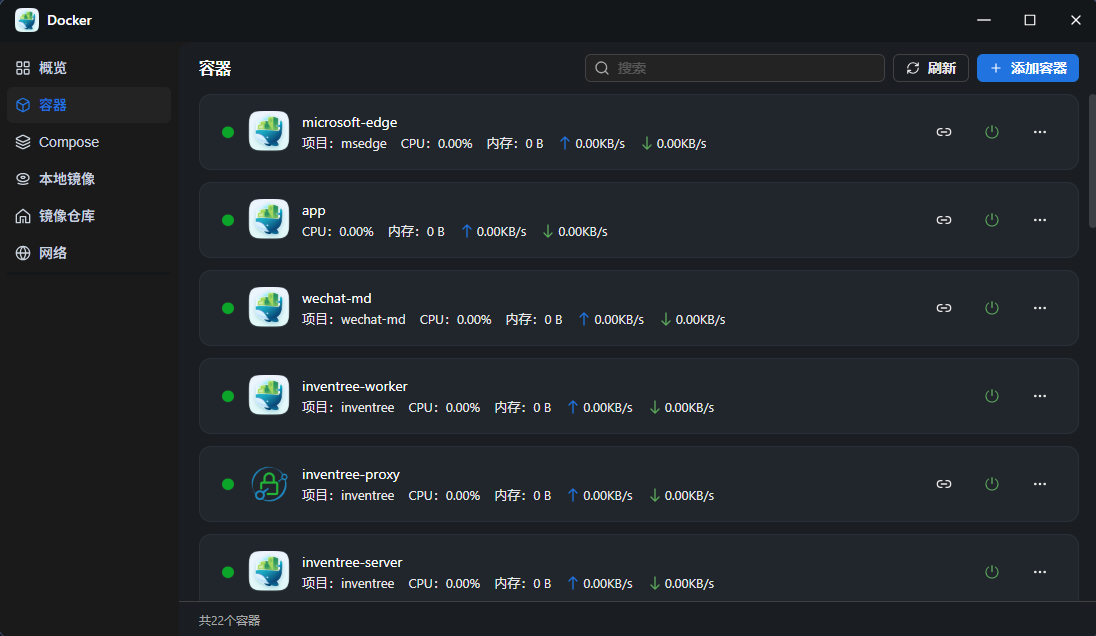Click microsoft-edge download speed arrow
The height and width of the screenshot is (636, 1096).
click(x=647, y=143)
